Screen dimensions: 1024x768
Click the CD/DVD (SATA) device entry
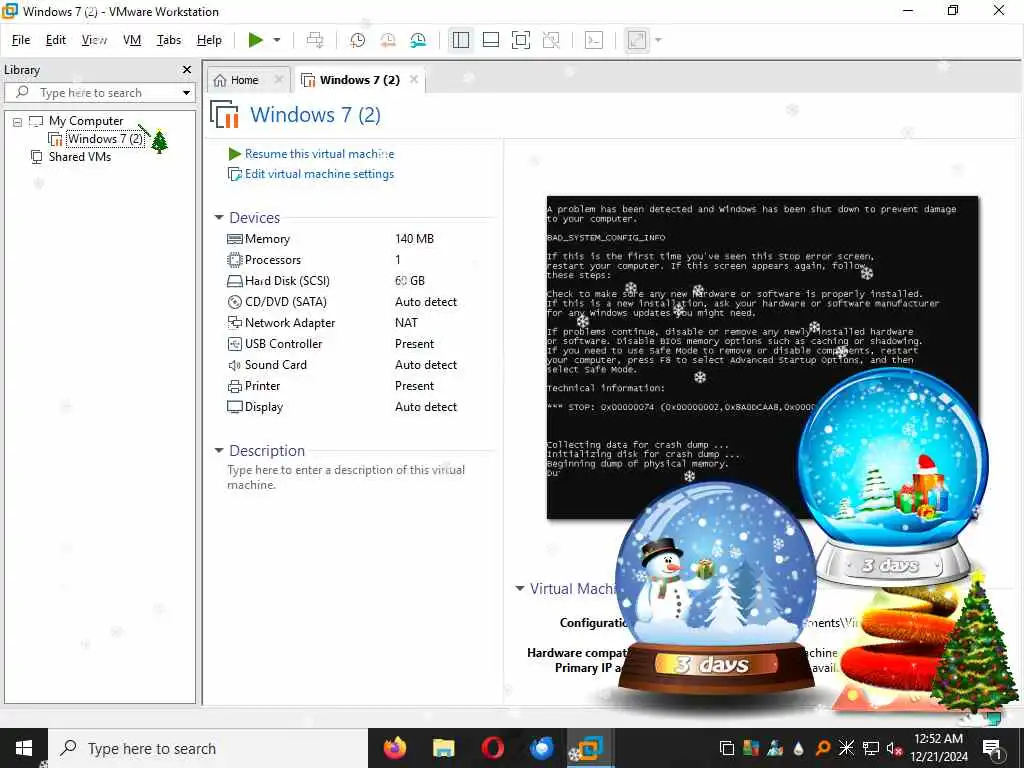[x=285, y=302]
